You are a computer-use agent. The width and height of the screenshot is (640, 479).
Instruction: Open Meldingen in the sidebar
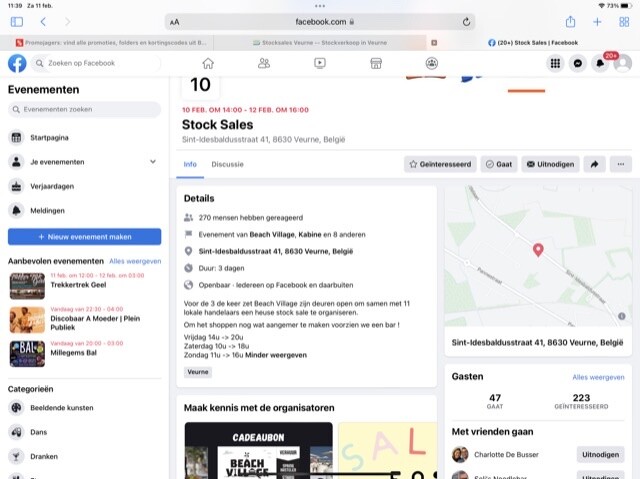(84, 211)
